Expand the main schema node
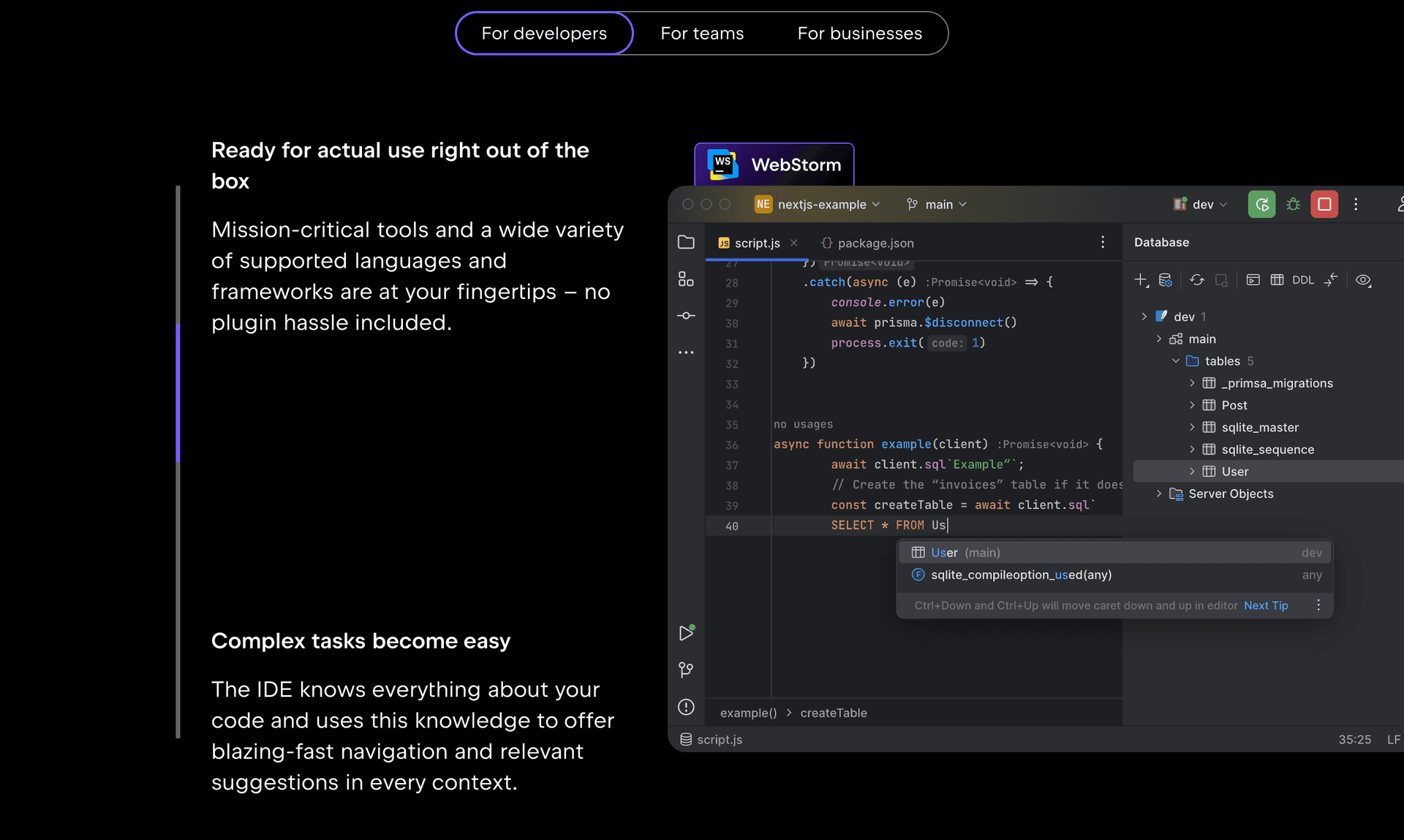Viewport: 1404px width, 840px height. [x=1159, y=339]
